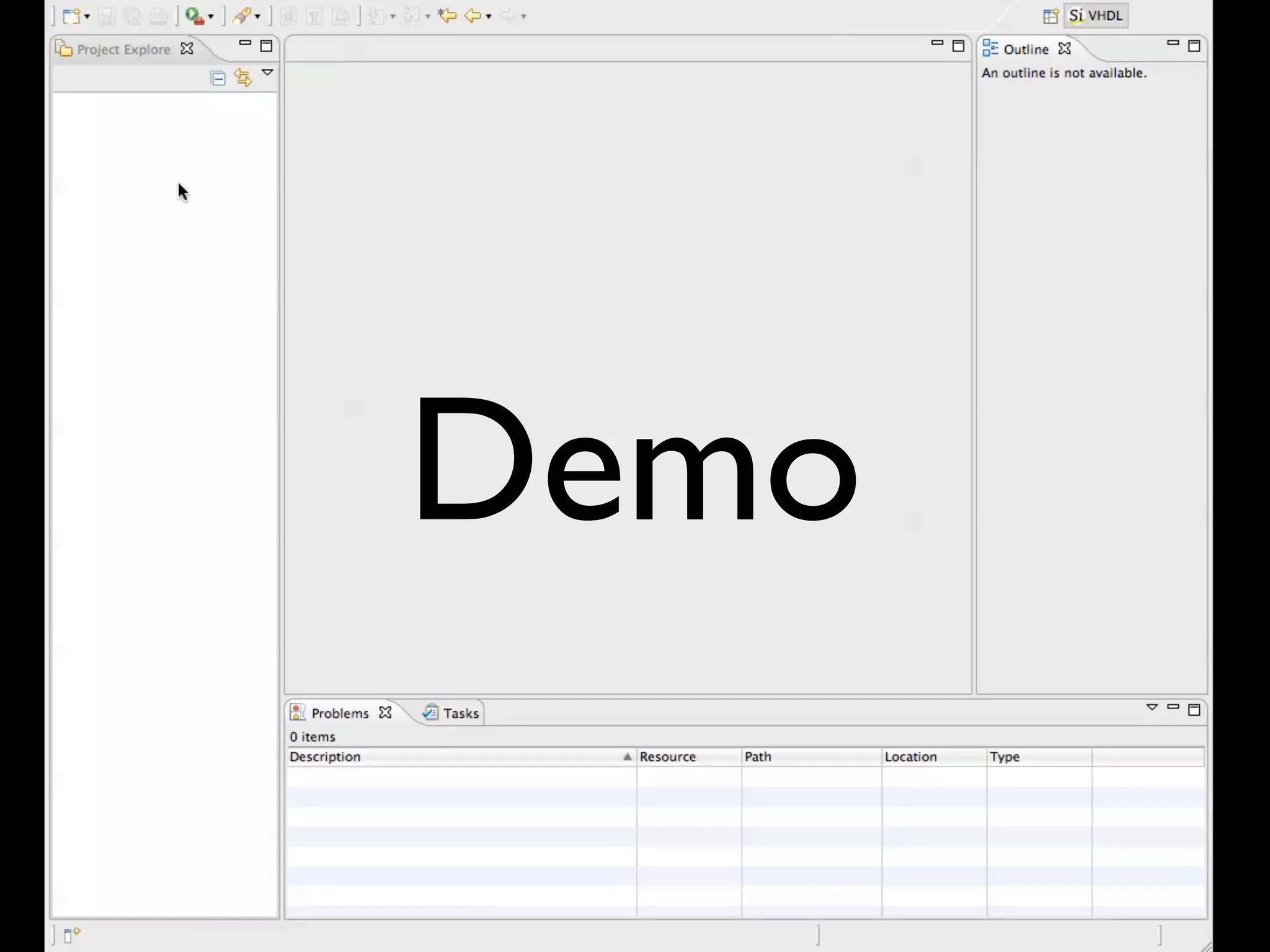Open the Back history dropdown arrow
The height and width of the screenshot is (952, 1270).
489,17
